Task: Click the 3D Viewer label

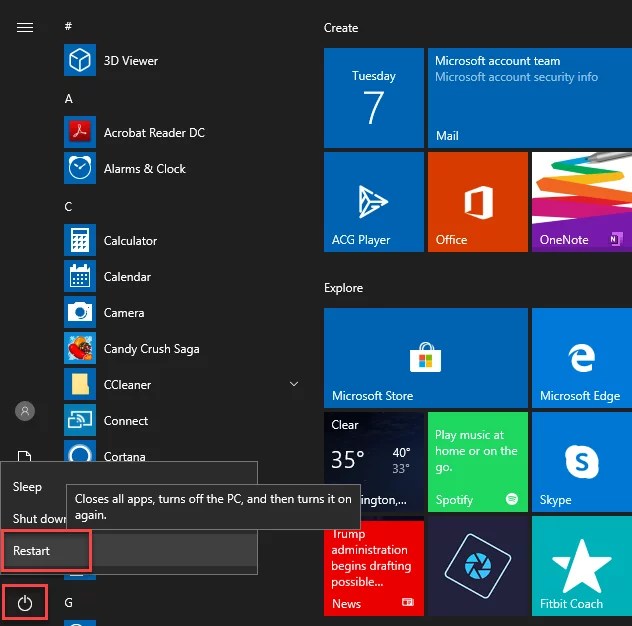Action: 131,60
